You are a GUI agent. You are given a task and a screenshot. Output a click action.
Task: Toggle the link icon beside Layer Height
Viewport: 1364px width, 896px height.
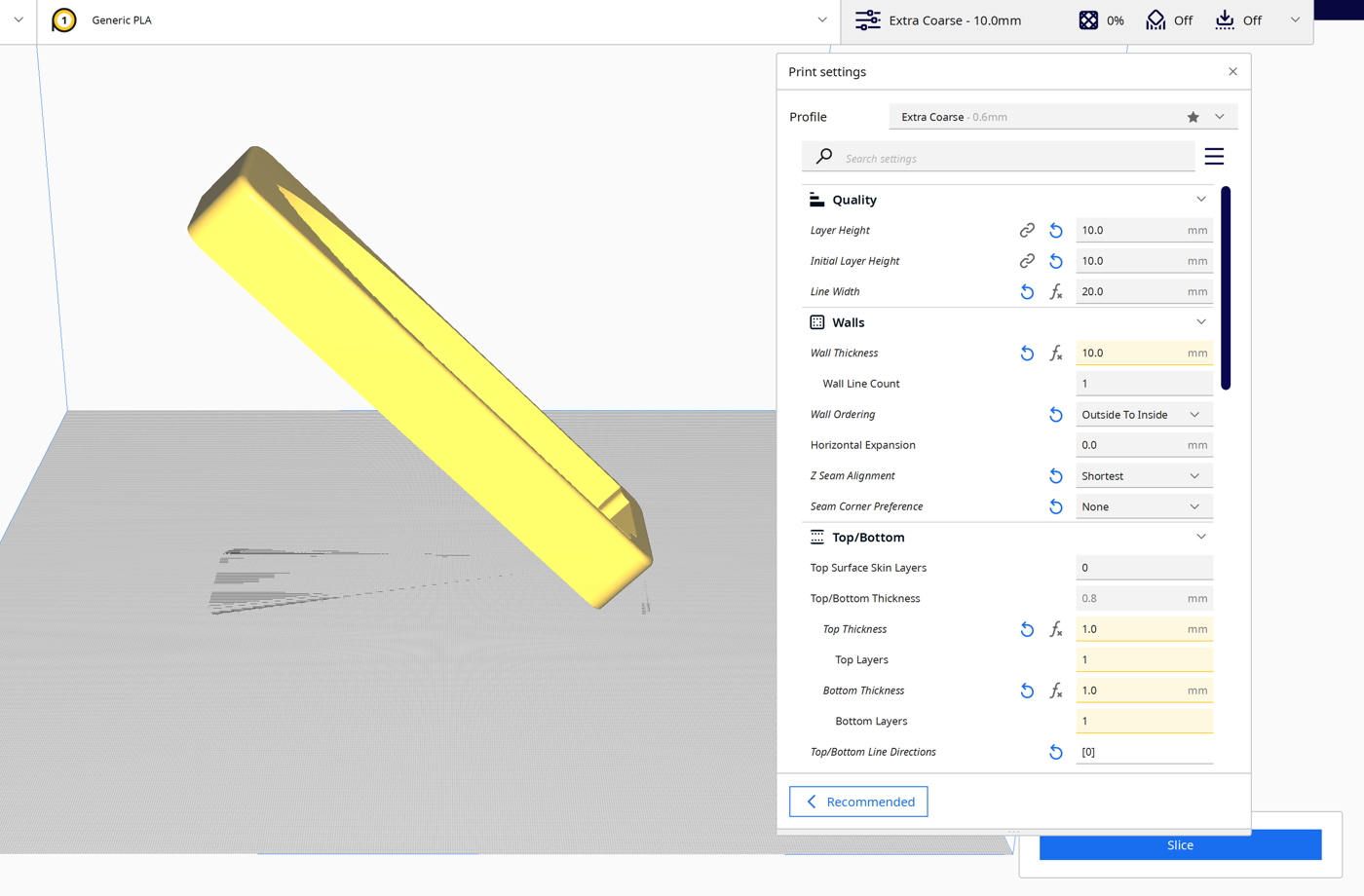coord(1027,230)
